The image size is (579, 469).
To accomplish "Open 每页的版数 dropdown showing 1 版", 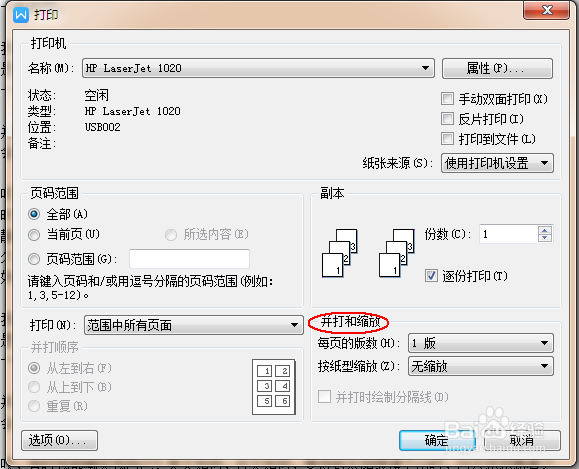I will coord(480,343).
